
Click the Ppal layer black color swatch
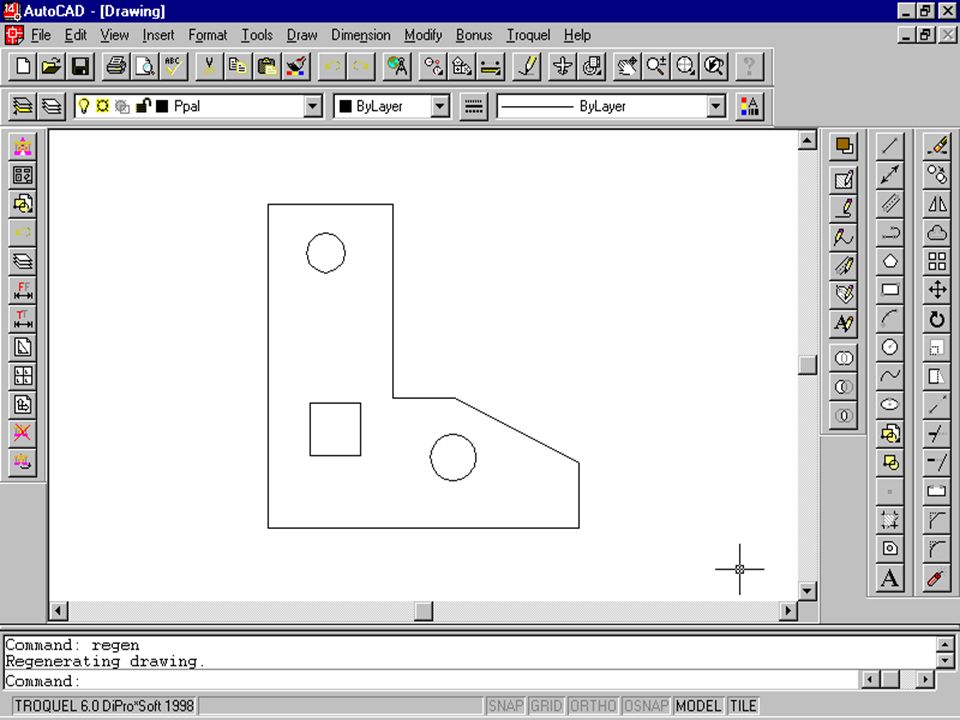tap(162, 107)
